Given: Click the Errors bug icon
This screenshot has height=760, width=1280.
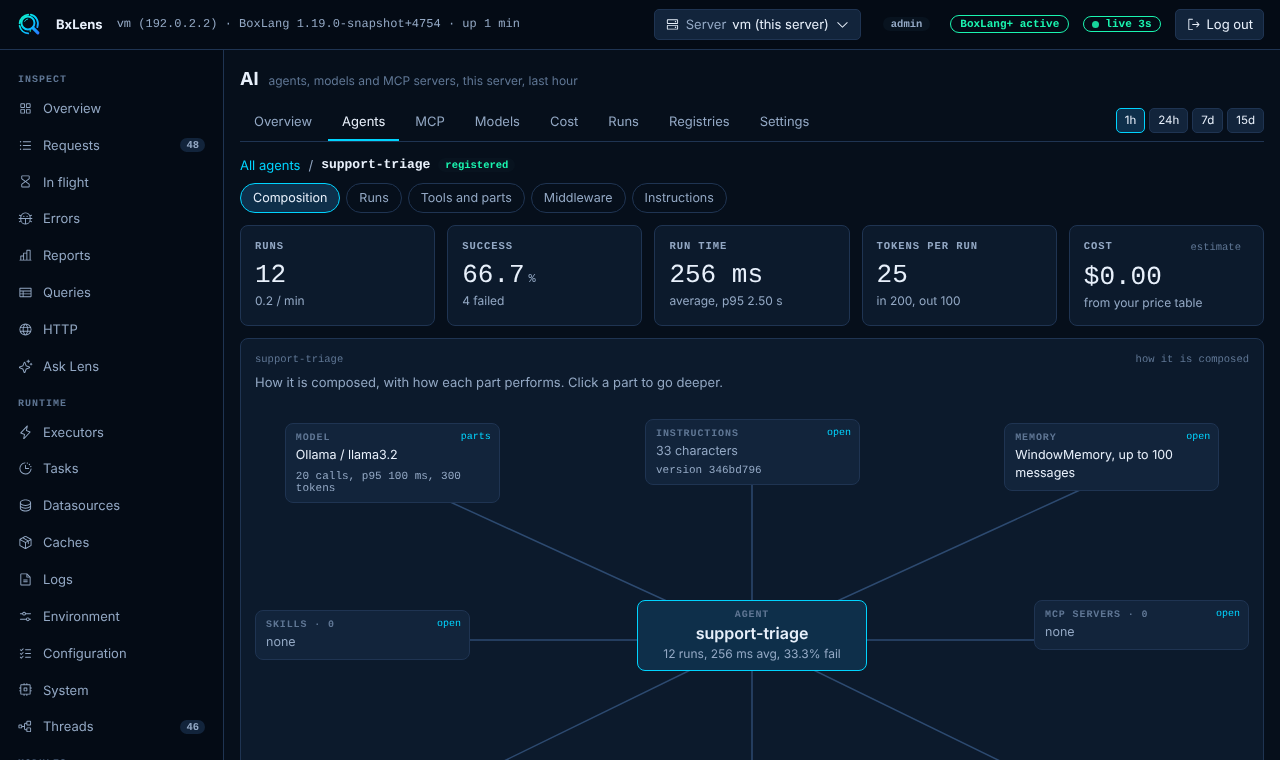Looking at the screenshot, I should pos(25,218).
